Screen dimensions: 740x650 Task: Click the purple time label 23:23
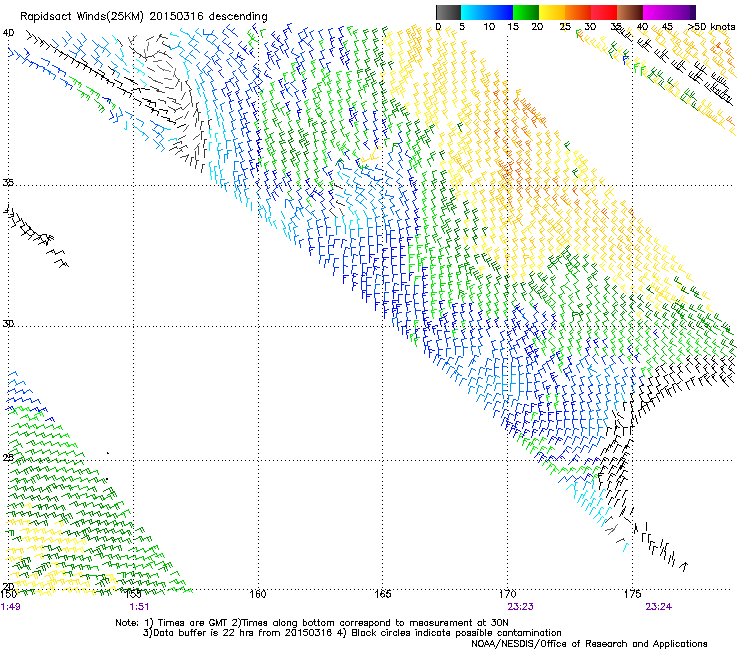pos(521,607)
